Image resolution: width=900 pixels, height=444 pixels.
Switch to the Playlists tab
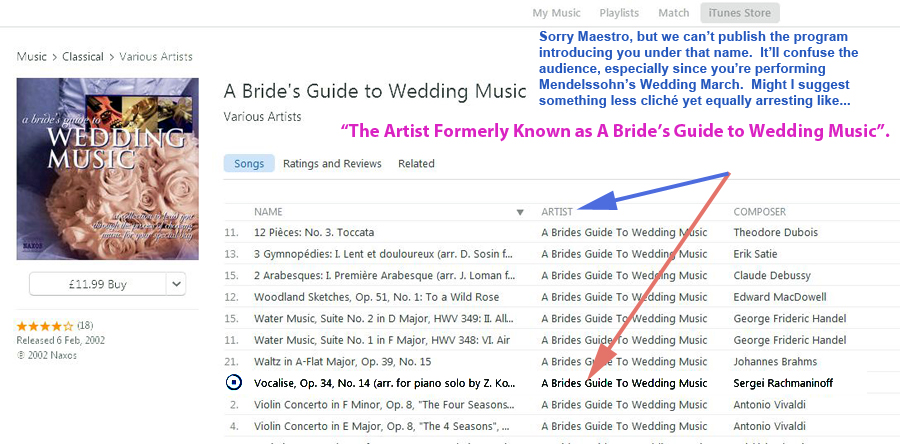pyautogui.click(x=619, y=13)
